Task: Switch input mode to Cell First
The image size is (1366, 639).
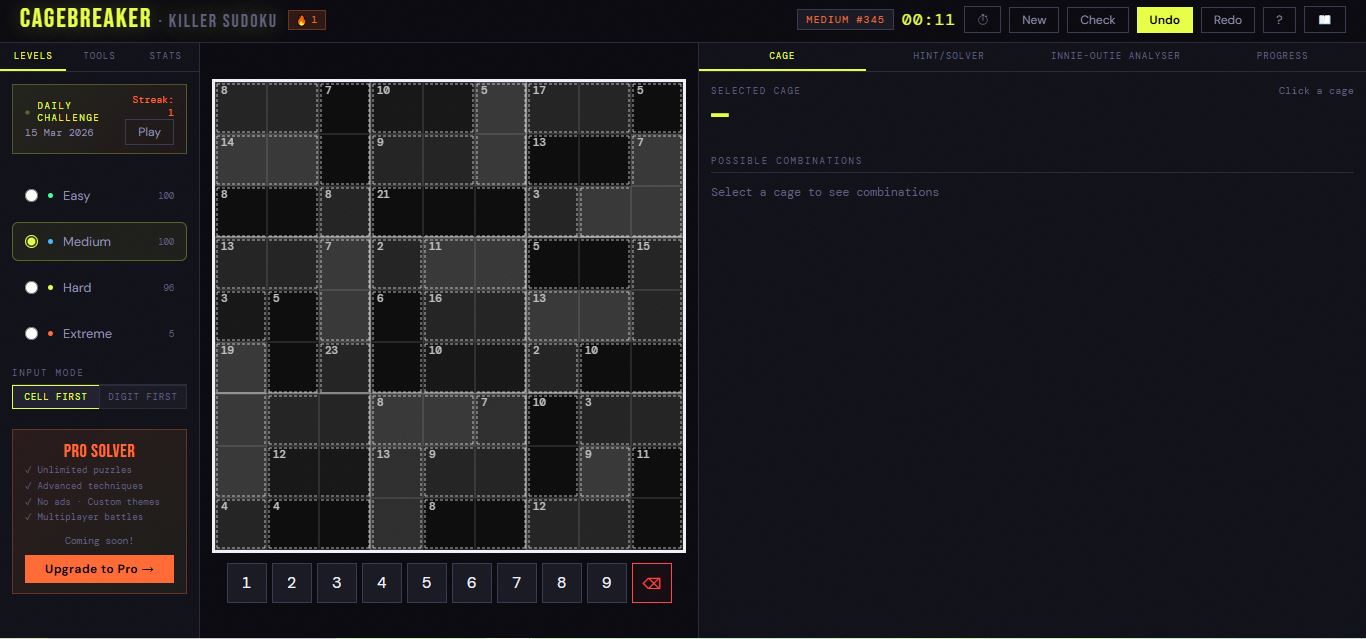Action: 56,397
